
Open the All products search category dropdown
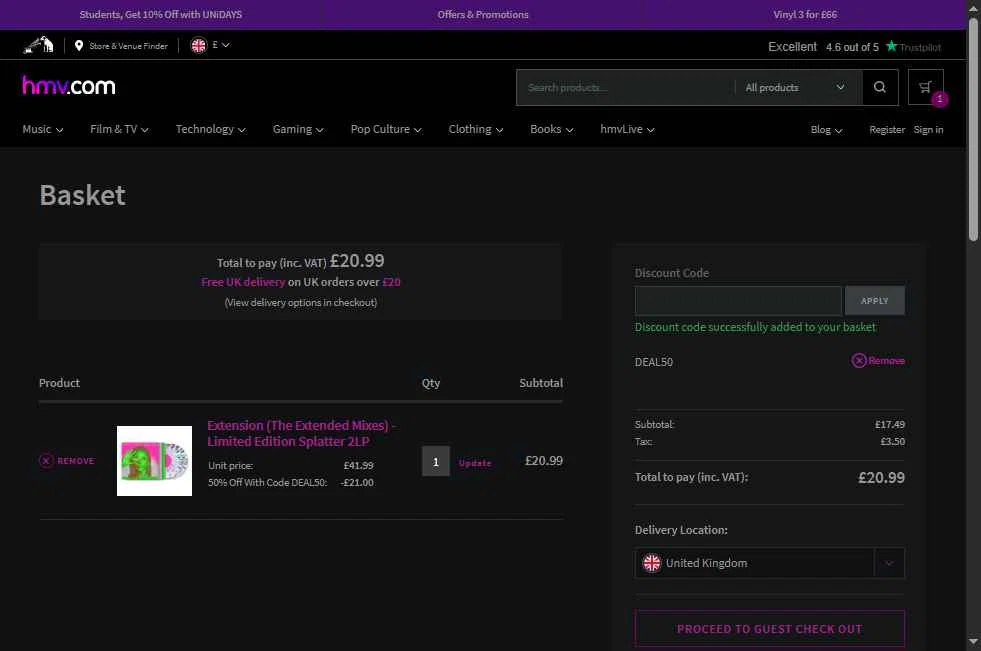(796, 88)
